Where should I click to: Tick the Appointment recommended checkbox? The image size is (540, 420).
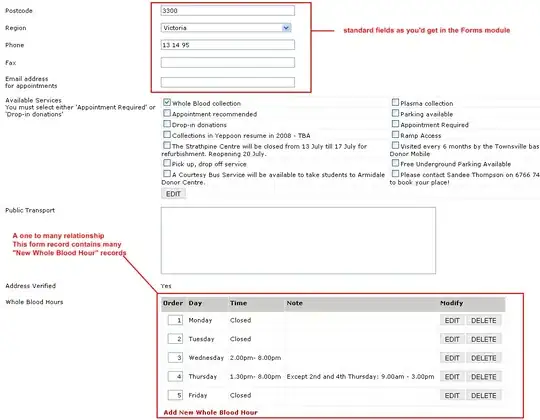pos(167,113)
